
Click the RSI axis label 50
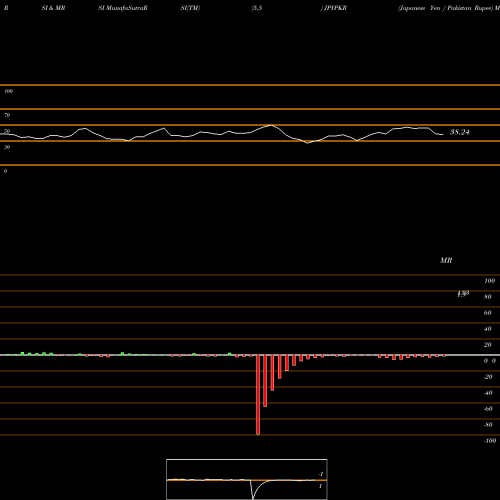click(7, 131)
